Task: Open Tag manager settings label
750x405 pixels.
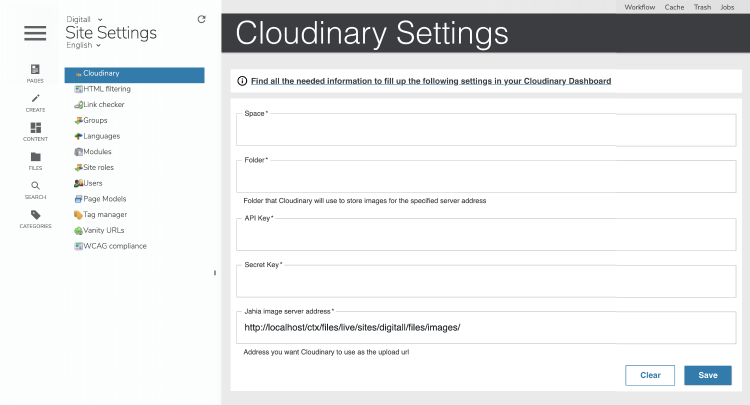Action: pos(105,215)
